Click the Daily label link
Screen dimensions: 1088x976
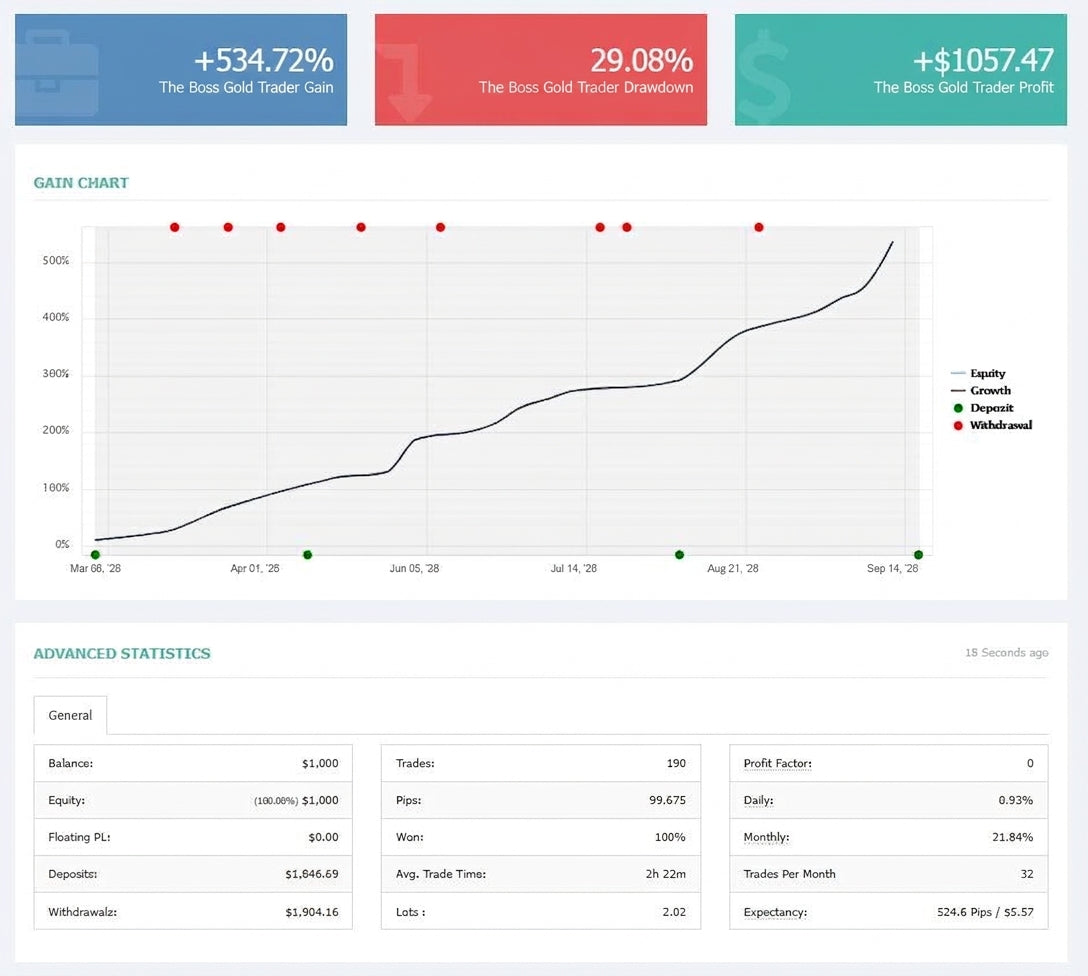(758, 800)
